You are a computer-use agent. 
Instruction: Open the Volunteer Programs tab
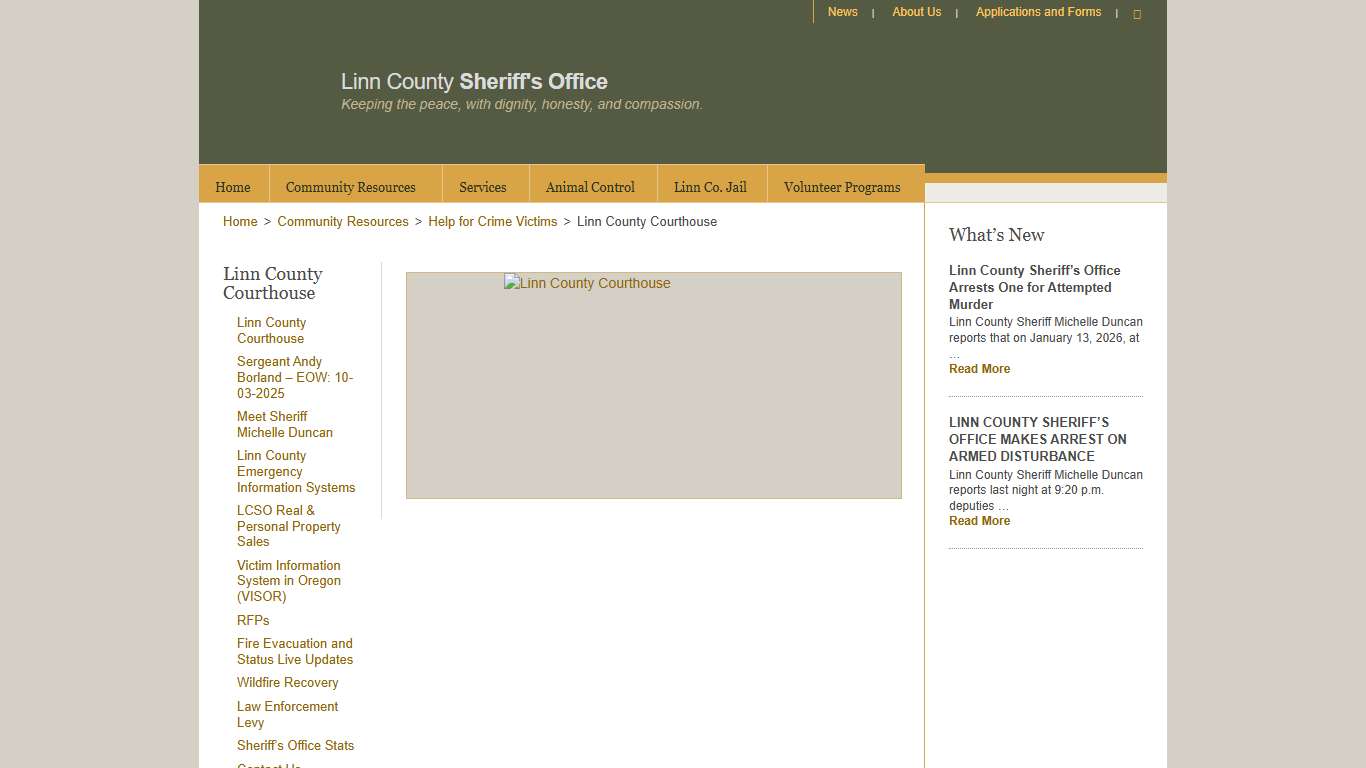[842, 186]
